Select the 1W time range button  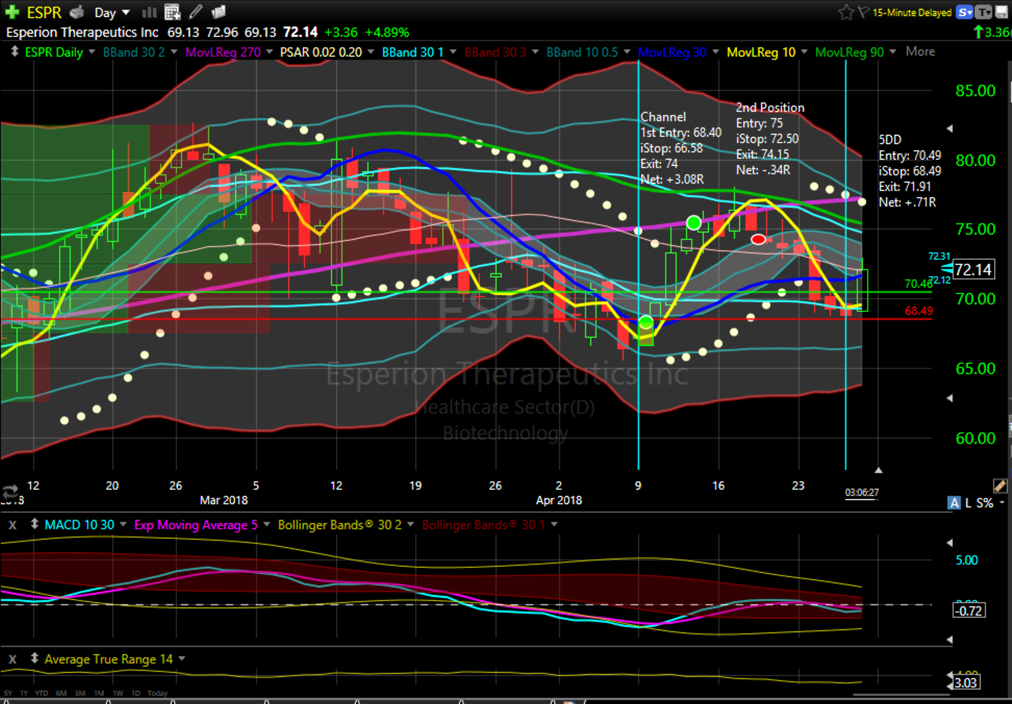[117, 693]
